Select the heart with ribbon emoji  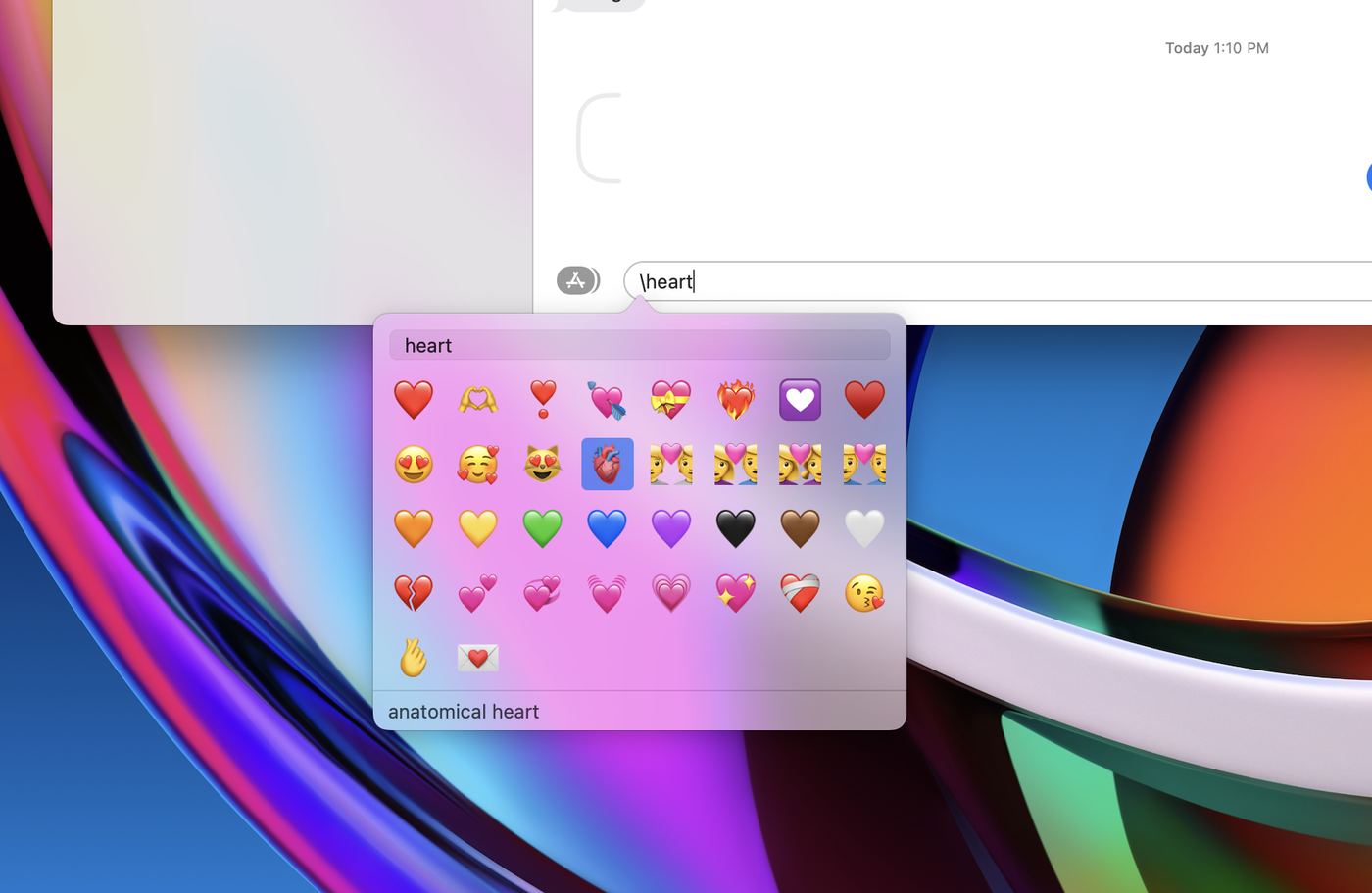click(x=671, y=399)
